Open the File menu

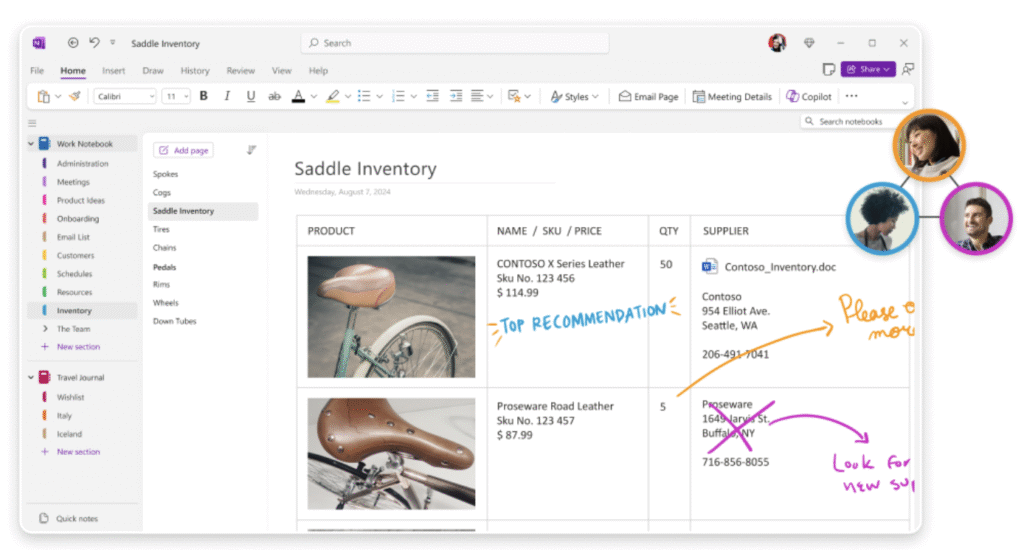37,71
